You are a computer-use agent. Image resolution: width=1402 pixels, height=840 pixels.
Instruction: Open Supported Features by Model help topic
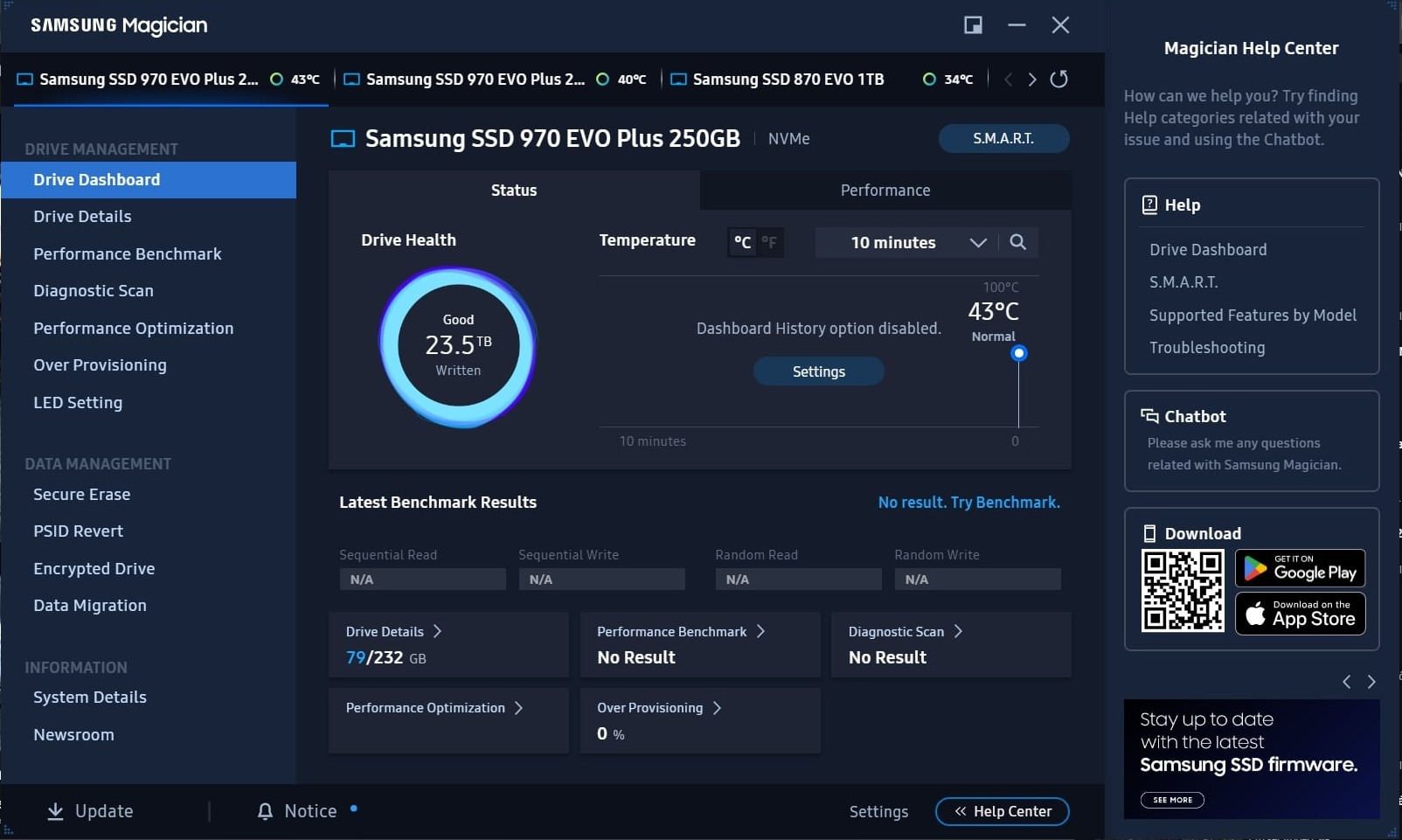tap(1253, 316)
